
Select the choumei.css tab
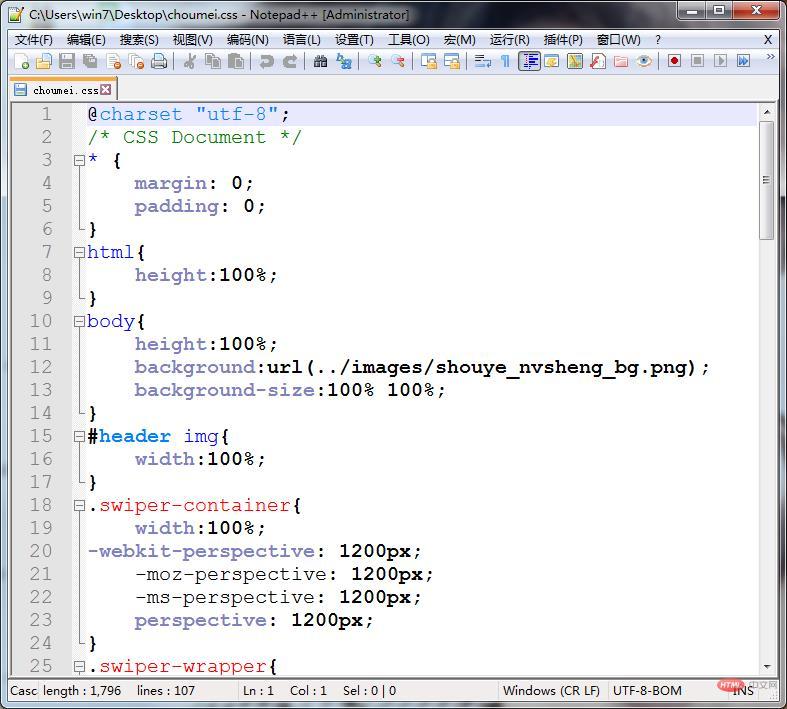pyautogui.click(x=63, y=90)
